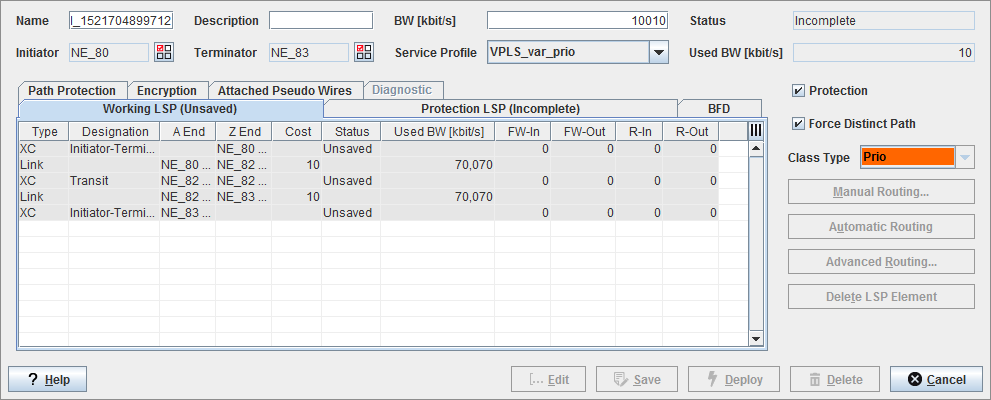Sort table by Cost column header
Image resolution: width=991 pixels, height=400 pixels.
click(298, 131)
